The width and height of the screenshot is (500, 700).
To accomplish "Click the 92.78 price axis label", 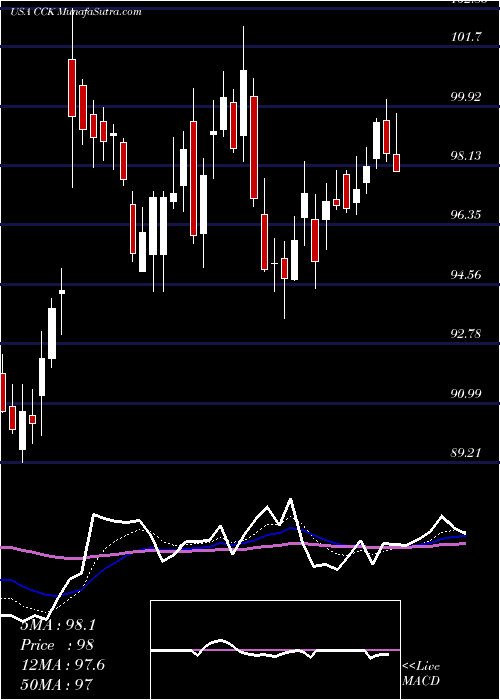I will (466, 333).
